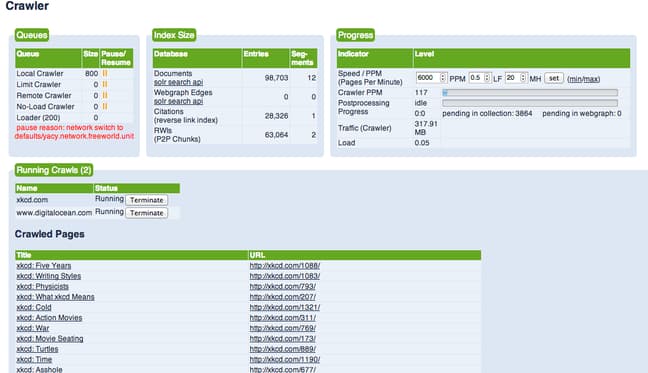Open the xkcd: Movie Seating title
The image size is (648, 373).
point(50,339)
